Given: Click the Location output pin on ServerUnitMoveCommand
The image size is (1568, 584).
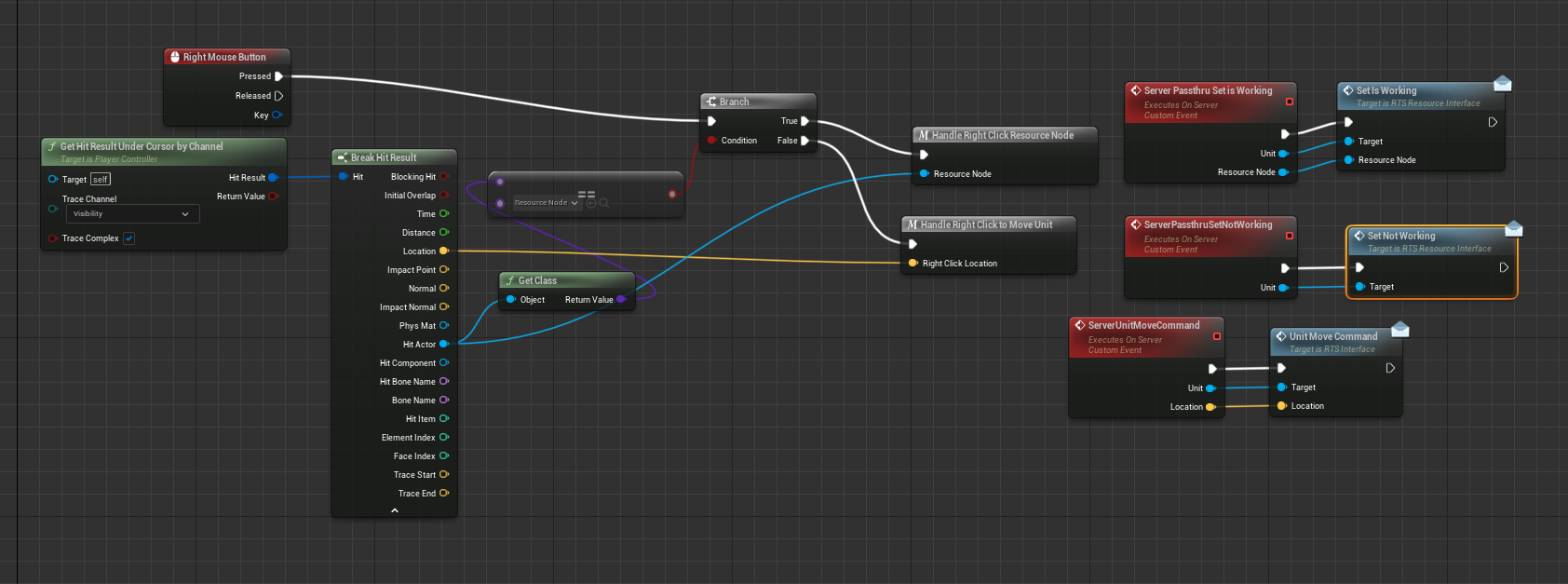Looking at the screenshot, I should point(1210,407).
